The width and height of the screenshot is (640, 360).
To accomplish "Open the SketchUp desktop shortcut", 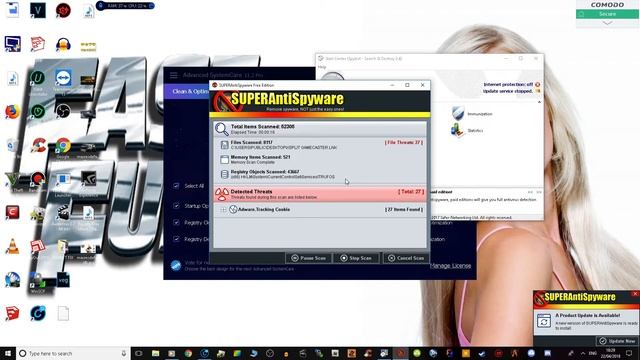I will tap(12, 313).
